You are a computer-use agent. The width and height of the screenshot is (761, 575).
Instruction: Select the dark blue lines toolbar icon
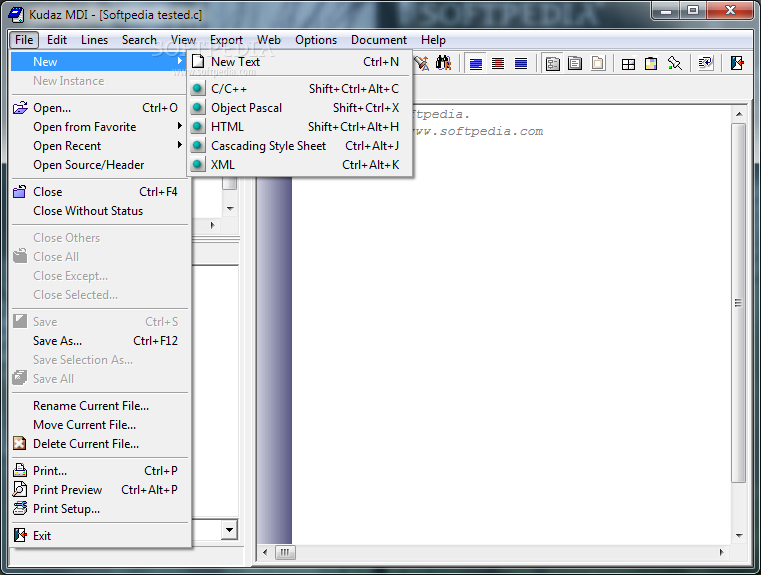click(521, 64)
